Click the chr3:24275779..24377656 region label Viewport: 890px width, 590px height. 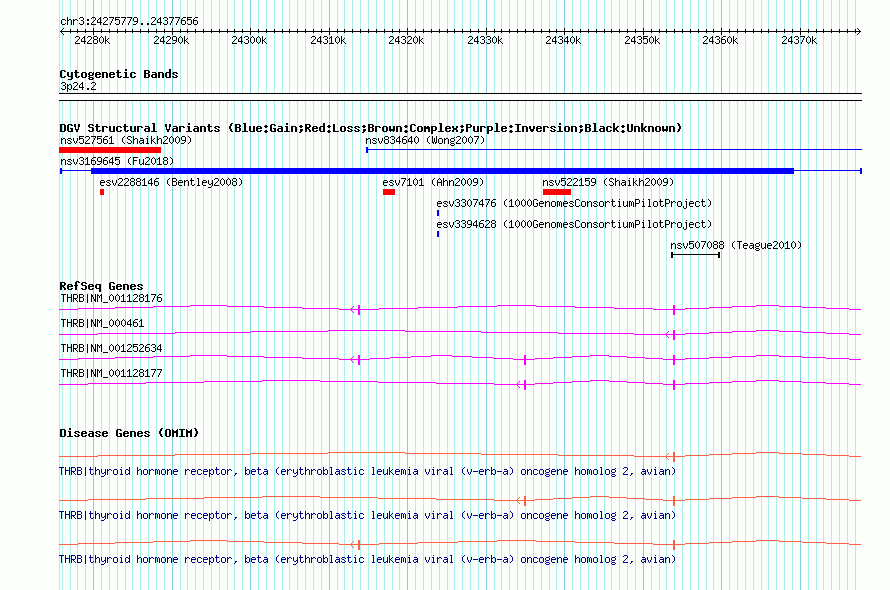129,22
